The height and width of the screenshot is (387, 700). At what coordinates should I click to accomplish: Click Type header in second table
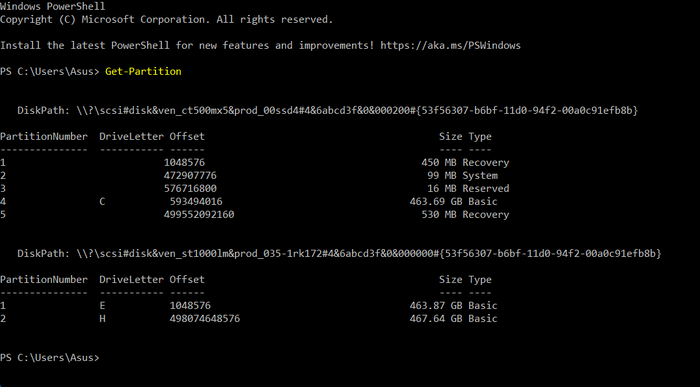click(480, 280)
